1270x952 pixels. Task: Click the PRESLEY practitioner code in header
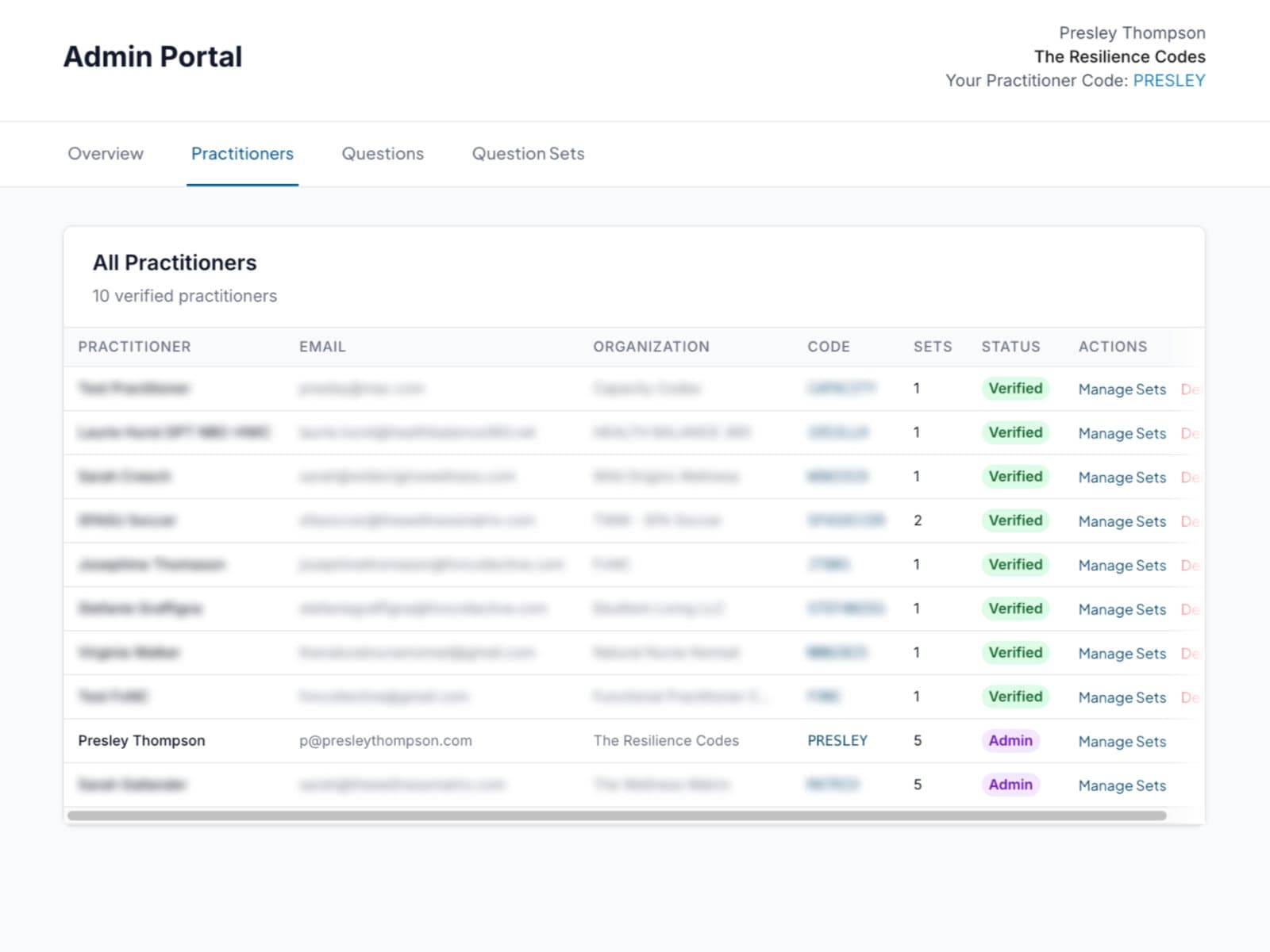(1168, 81)
